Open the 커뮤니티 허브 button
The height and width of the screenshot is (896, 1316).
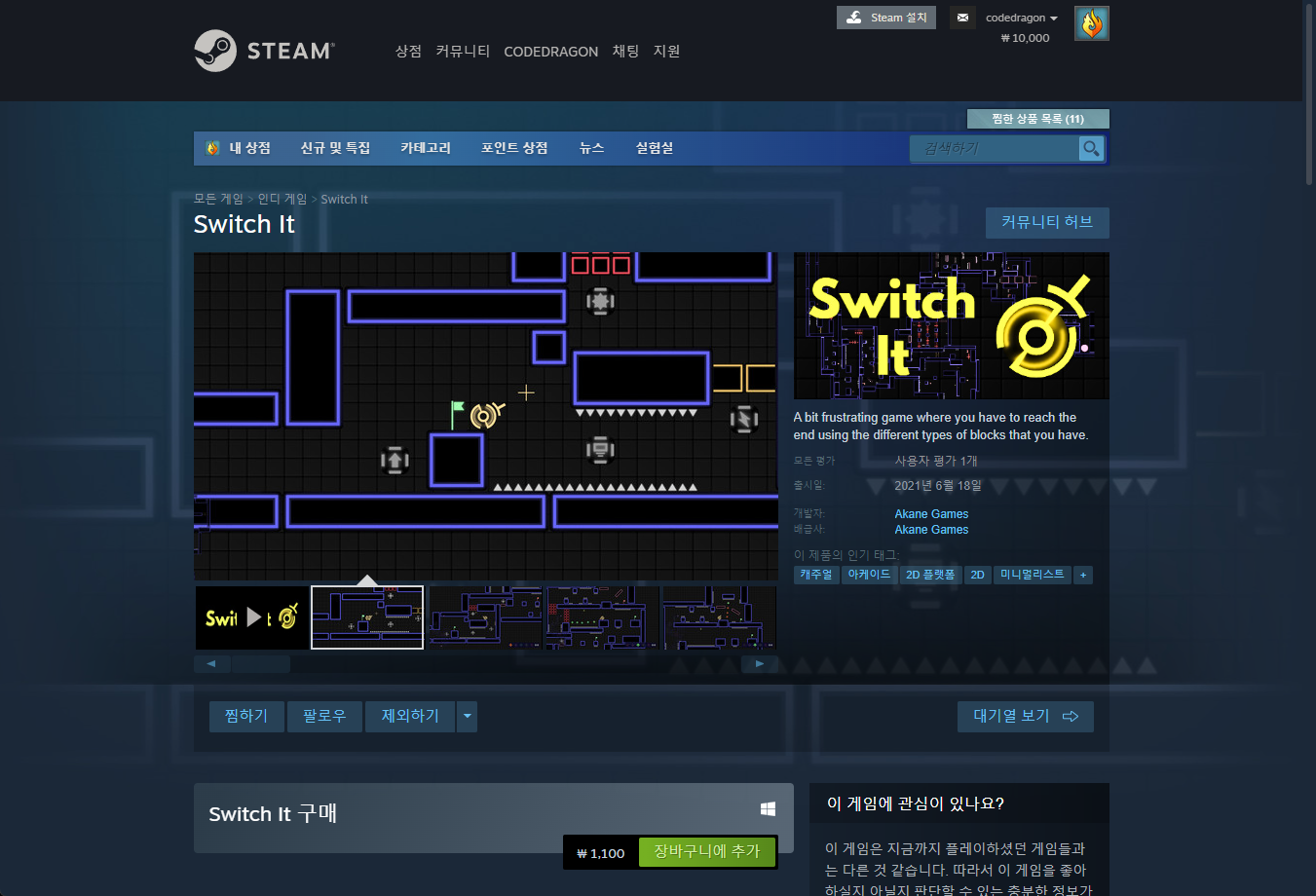pyautogui.click(x=1047, y=222)
